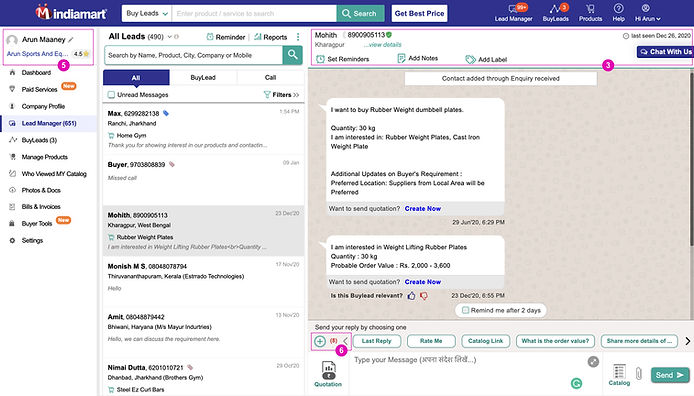
Task: Open Monish M S lead conversation
Action: click(x=204, y=281)
